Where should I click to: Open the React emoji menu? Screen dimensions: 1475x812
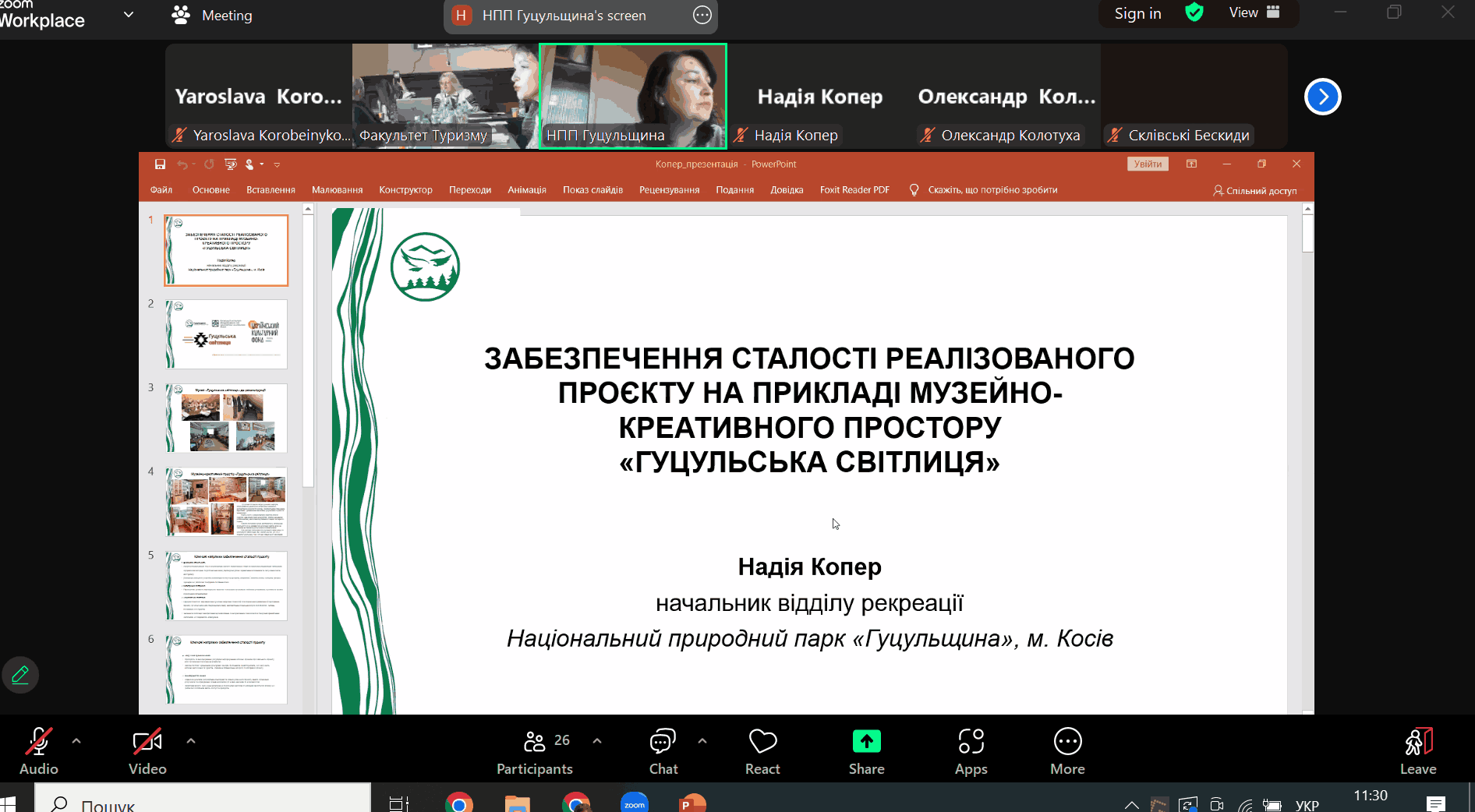[762, 752]
